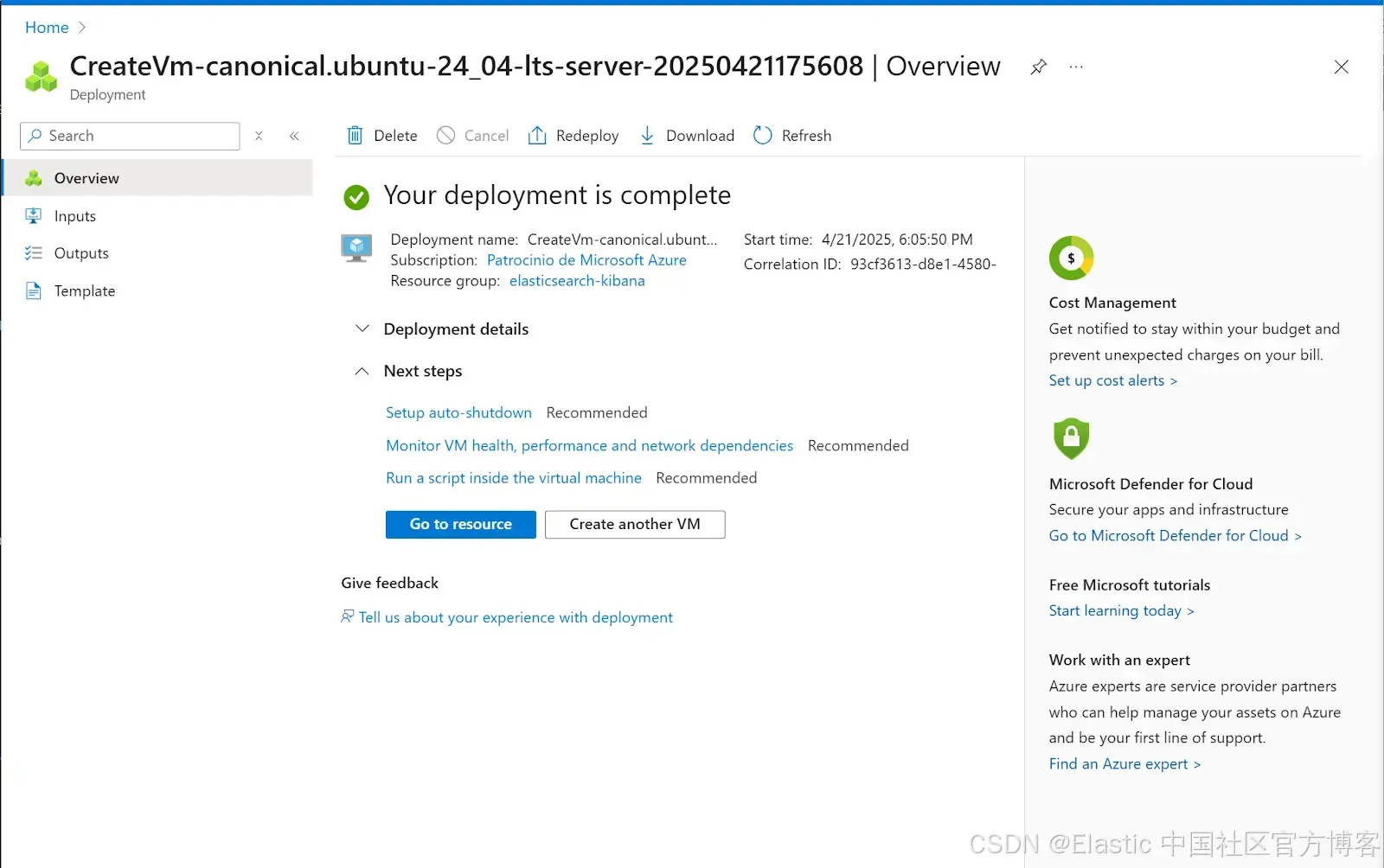Open Go to Microsoft Defender for Cloud link
Viewport: 1384px width, 868px height.
pyautogui.click(x=1176, y=536)
